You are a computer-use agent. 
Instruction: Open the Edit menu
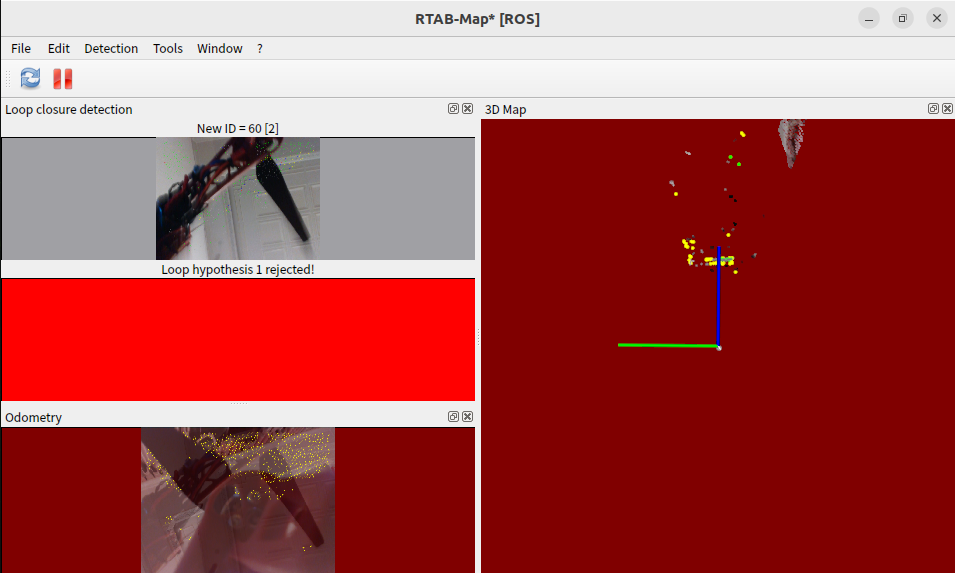58,49
